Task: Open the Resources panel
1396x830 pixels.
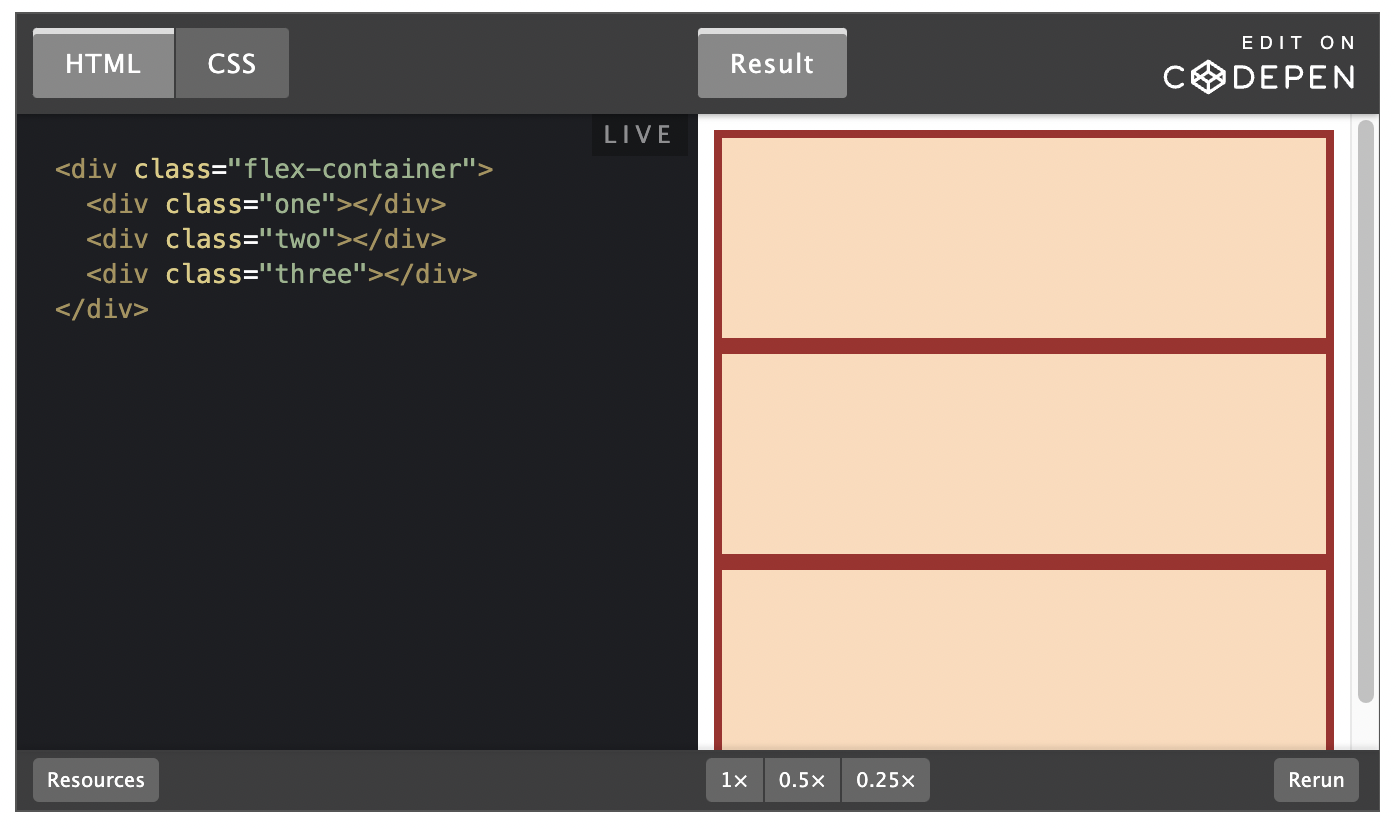Action: point(96,780)
